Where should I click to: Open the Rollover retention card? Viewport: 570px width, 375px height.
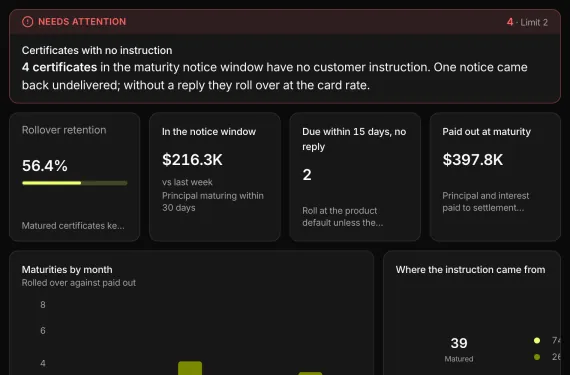[75, 177]
